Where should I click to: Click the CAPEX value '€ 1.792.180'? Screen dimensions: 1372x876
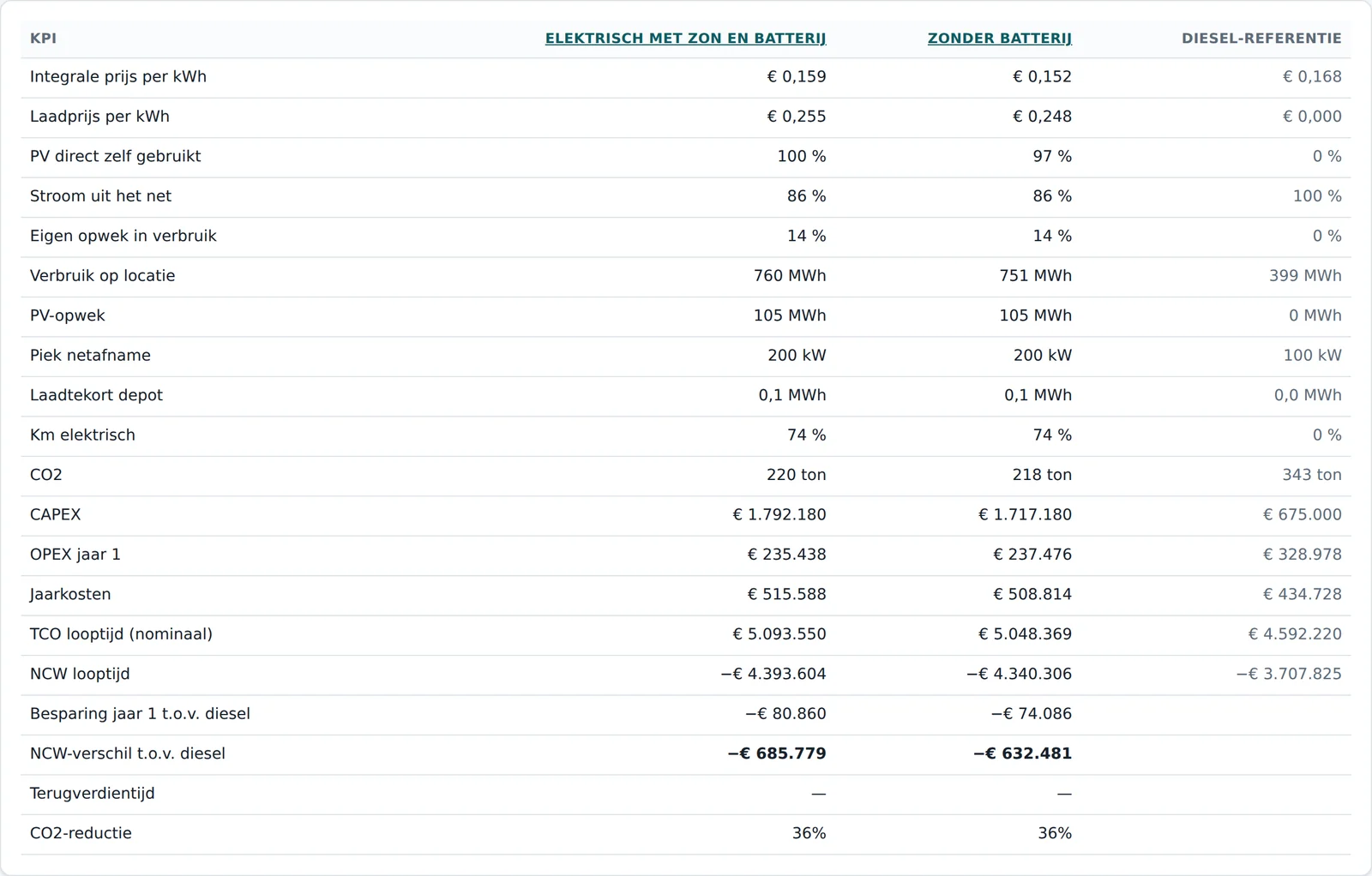[x=779, y=515]
